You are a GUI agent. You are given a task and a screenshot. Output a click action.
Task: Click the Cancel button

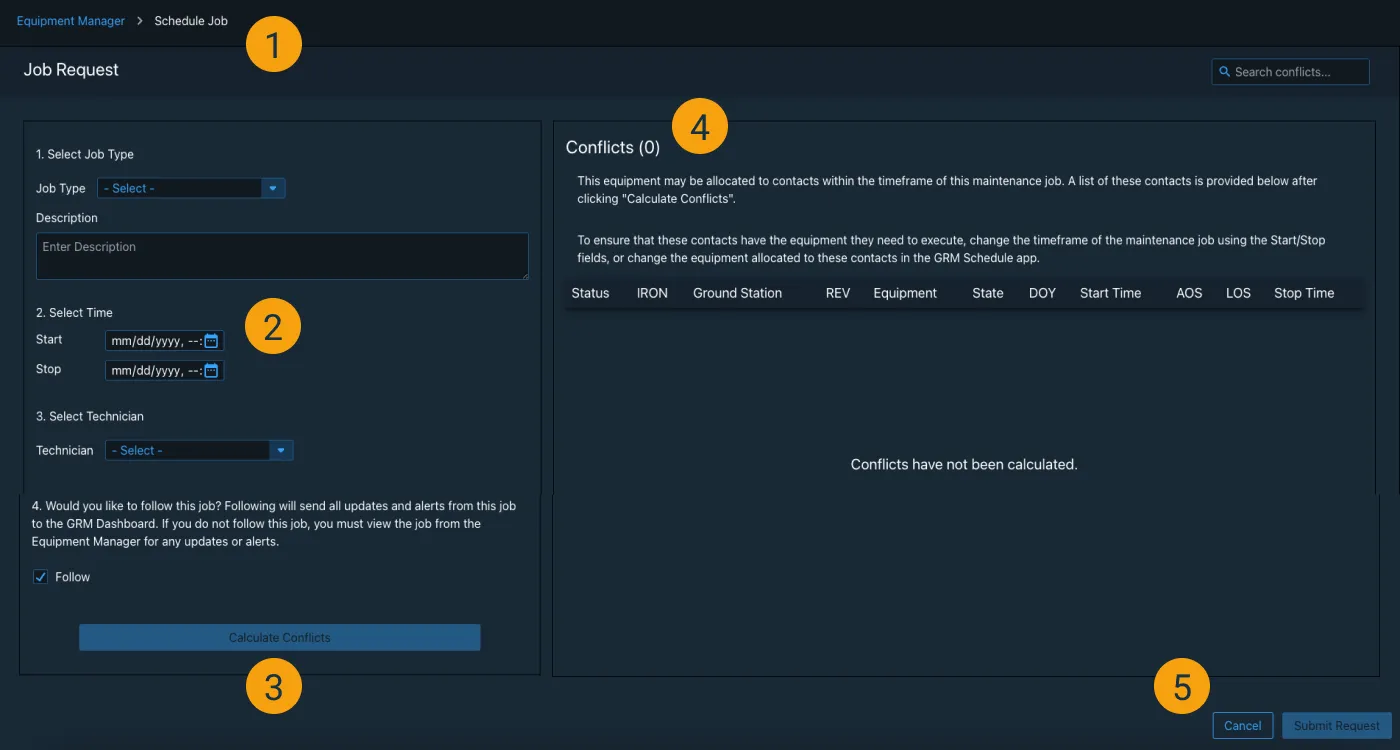pos(1242,726)
